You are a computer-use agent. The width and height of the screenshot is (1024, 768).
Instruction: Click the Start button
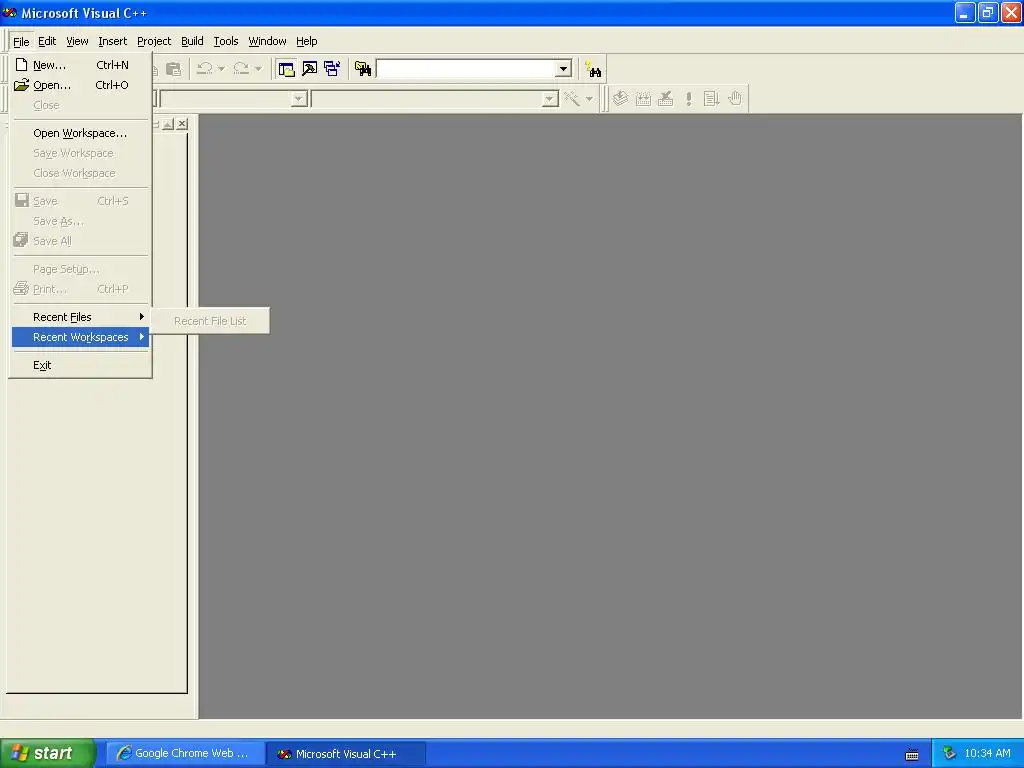tap(48, 753)
